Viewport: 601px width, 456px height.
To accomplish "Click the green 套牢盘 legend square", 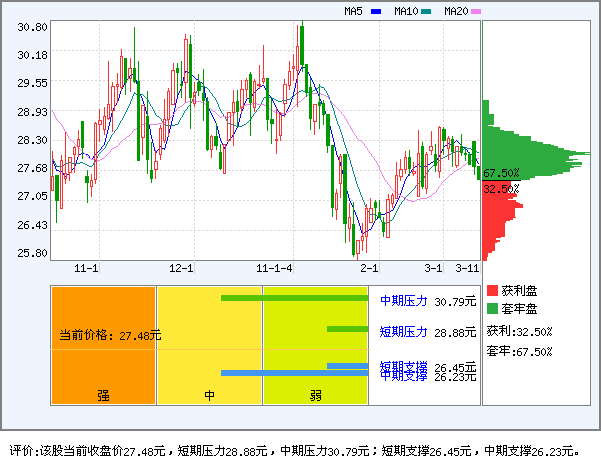I will [x=492, y=308].
